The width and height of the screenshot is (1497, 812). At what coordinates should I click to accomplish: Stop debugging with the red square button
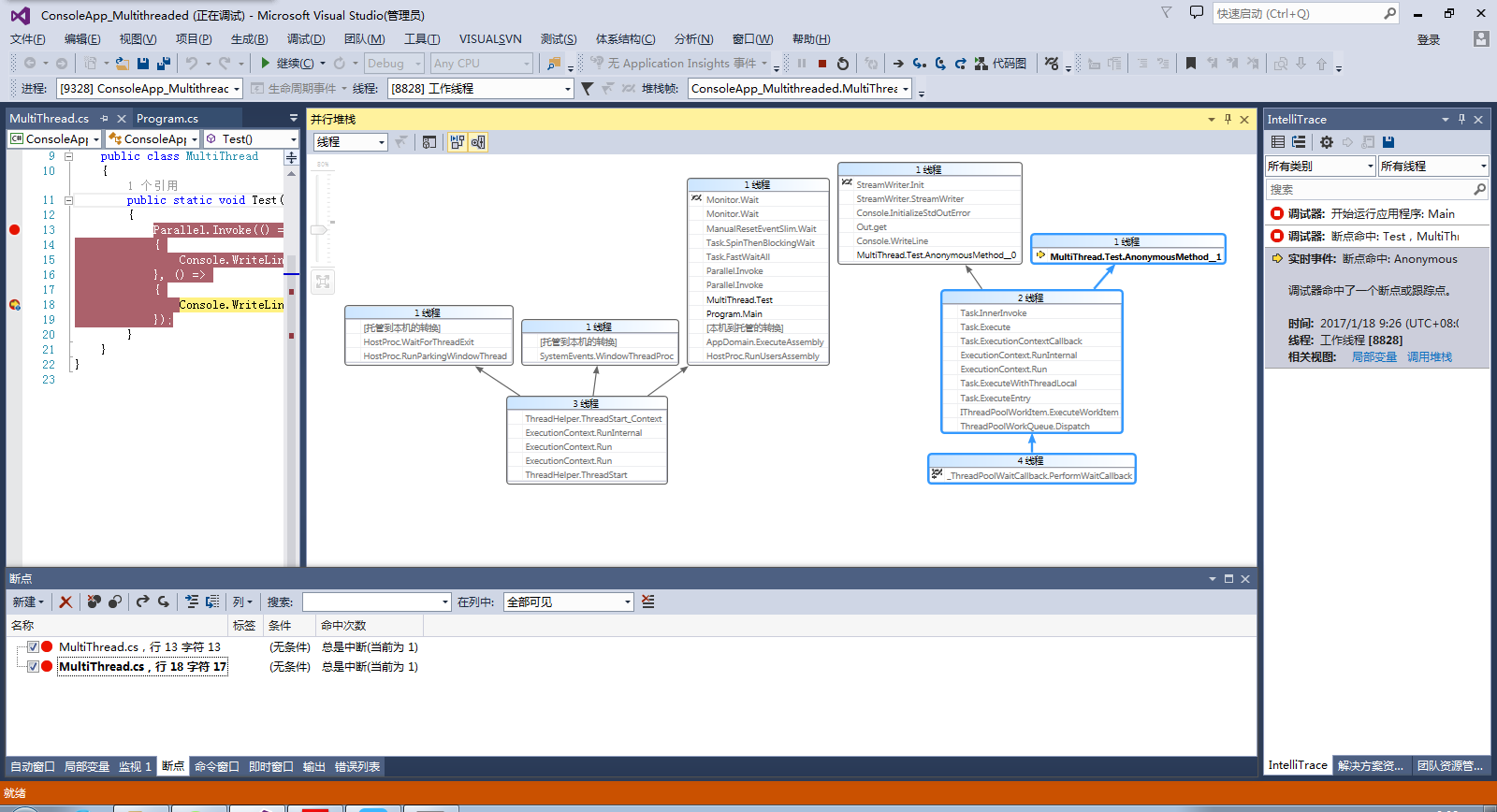pyautogui.click(x=822, y=64)
